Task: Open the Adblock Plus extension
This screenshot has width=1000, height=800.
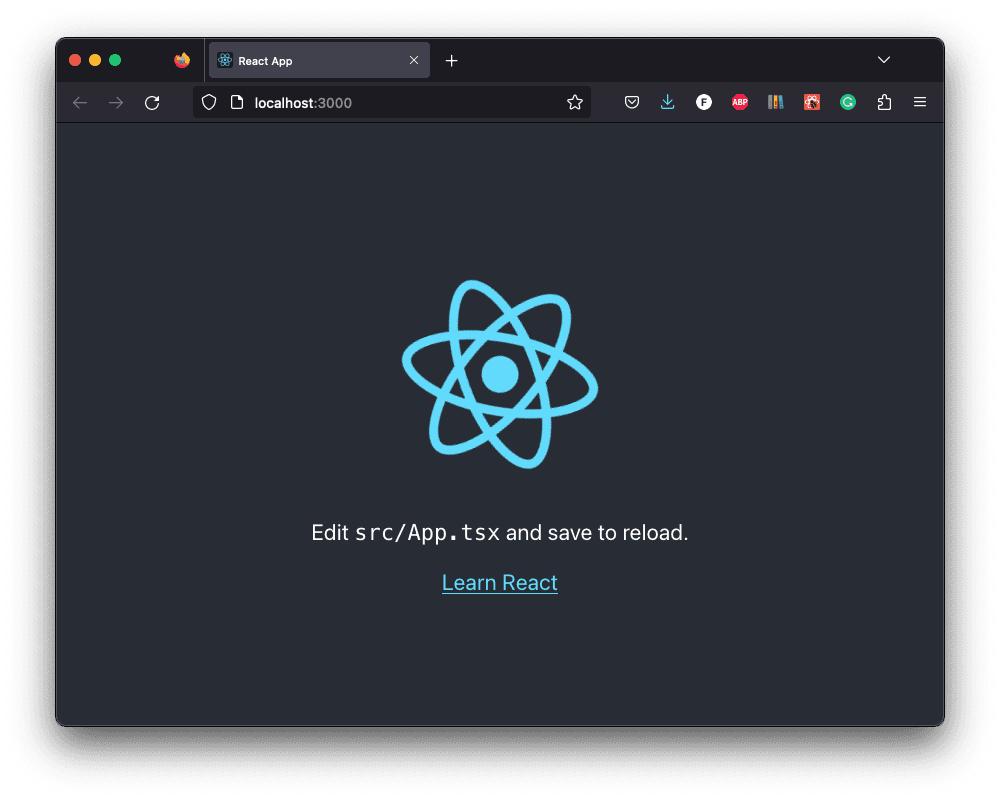Action: pos(740,102)
